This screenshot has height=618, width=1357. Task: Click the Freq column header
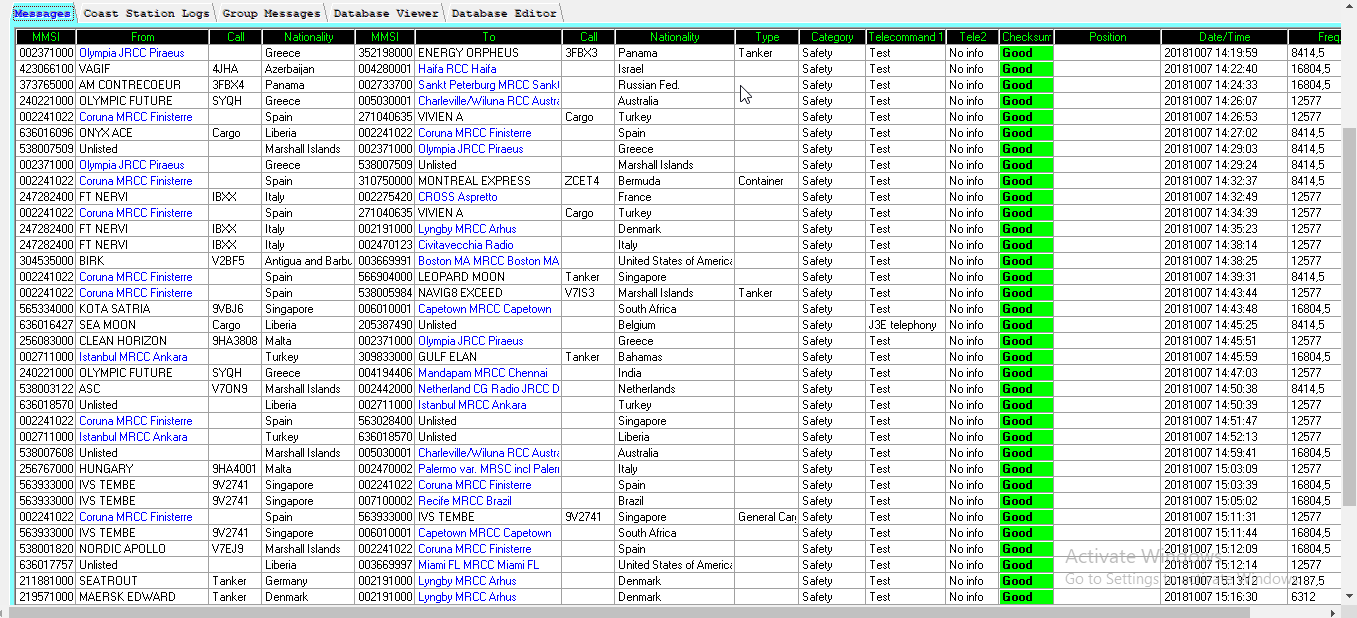point(1314,37)
